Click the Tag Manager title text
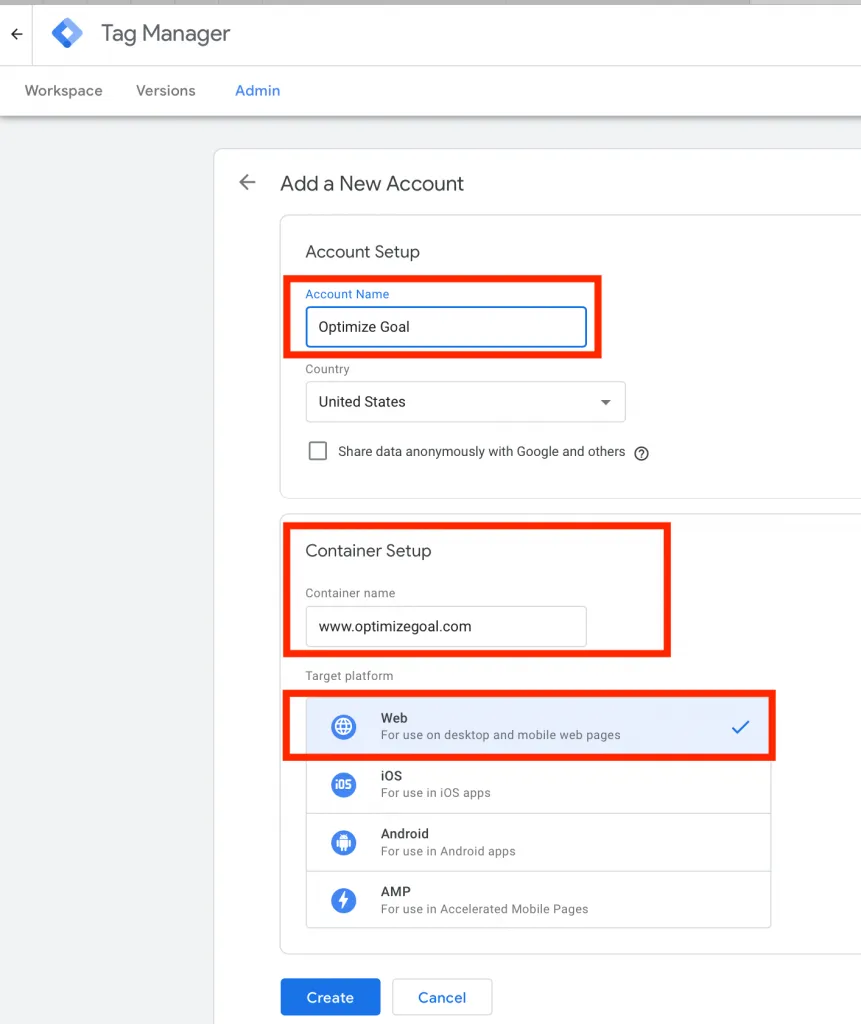The image size is (861, 1024). point(165,33)
